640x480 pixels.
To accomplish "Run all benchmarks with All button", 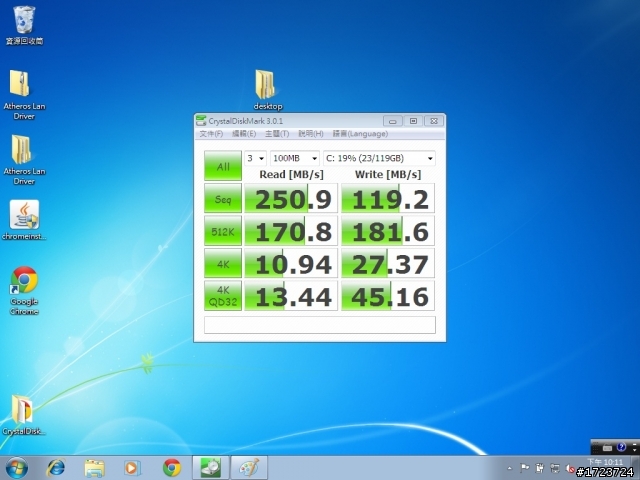I will [223, 166].
